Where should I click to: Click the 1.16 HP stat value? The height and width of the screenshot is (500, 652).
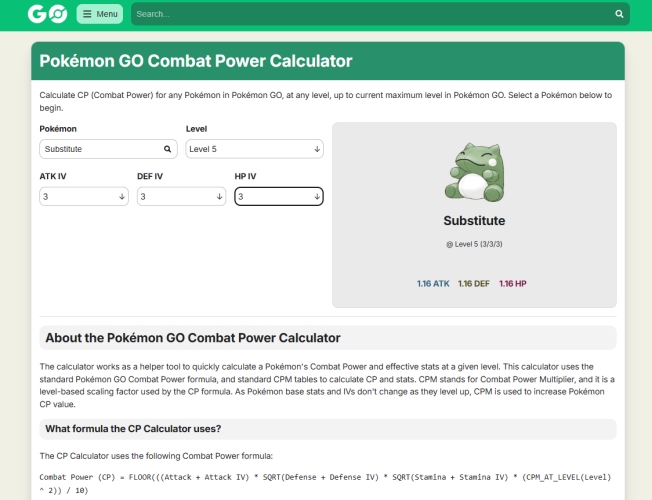tap(513, 284)
